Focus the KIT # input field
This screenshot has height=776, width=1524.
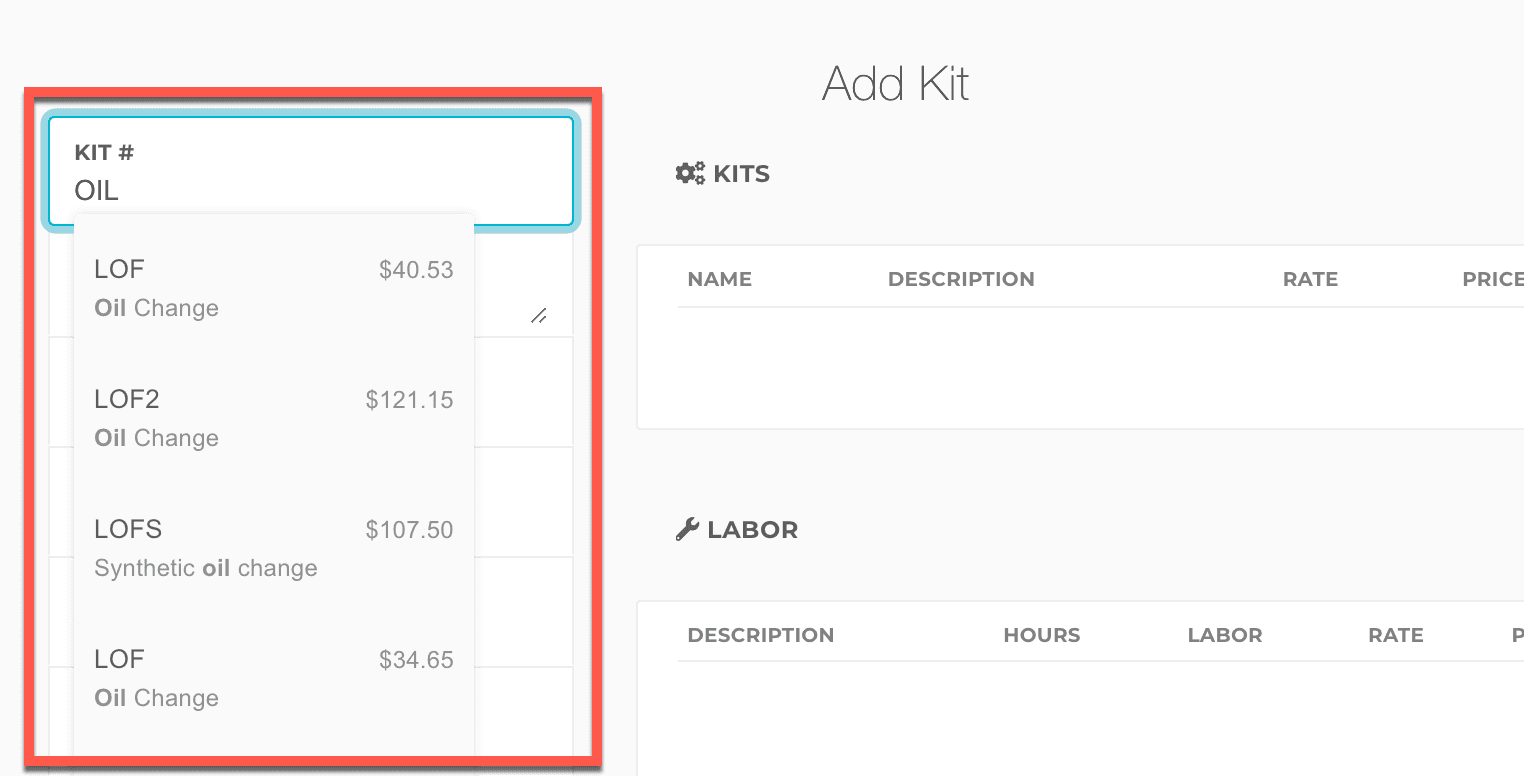point(310,189)
